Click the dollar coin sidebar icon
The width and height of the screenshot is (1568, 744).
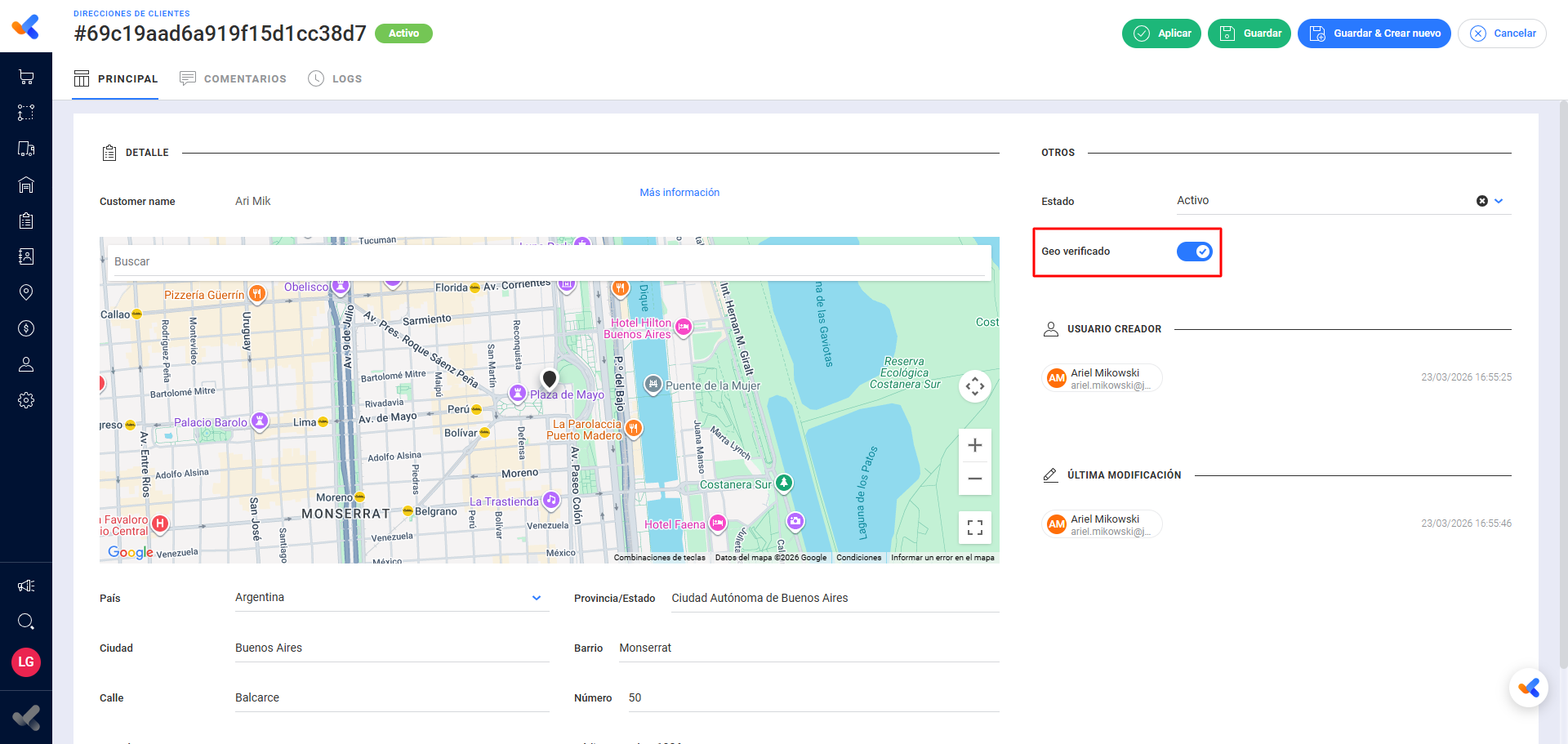26,328
